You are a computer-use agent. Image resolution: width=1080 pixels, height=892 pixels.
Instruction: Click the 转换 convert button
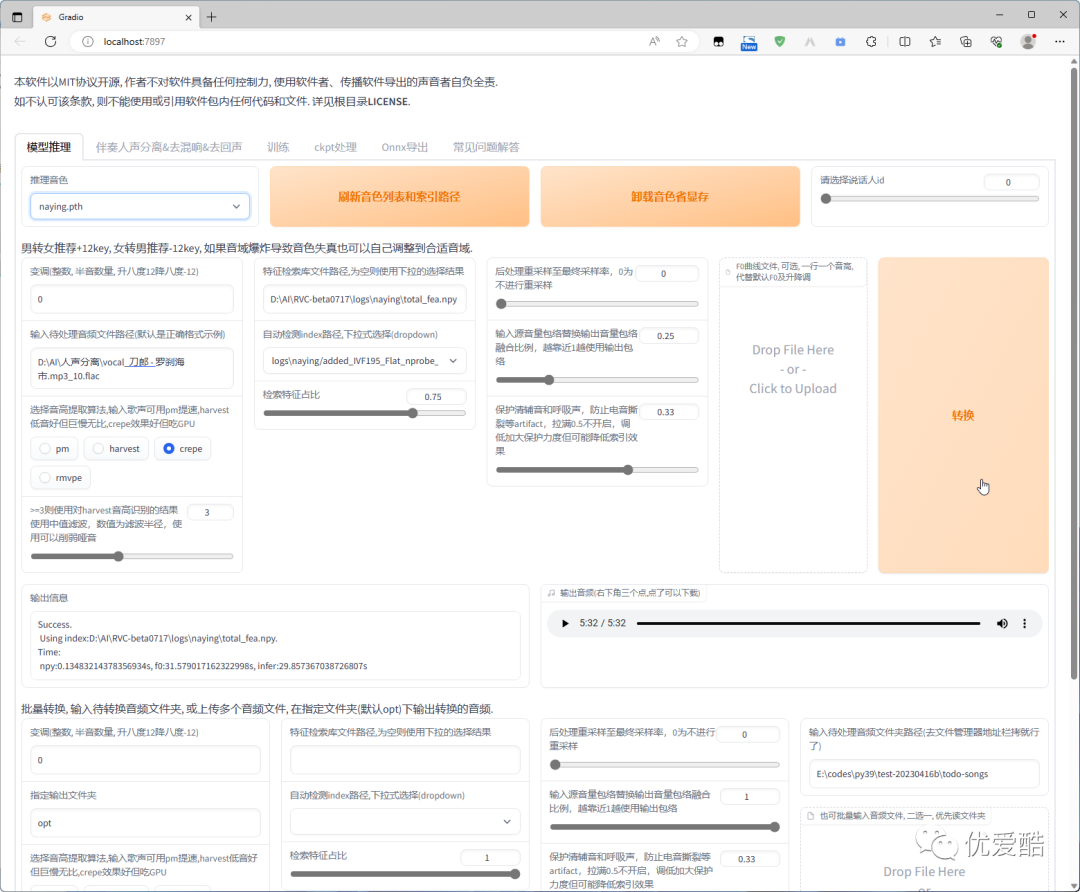point(963,415)
